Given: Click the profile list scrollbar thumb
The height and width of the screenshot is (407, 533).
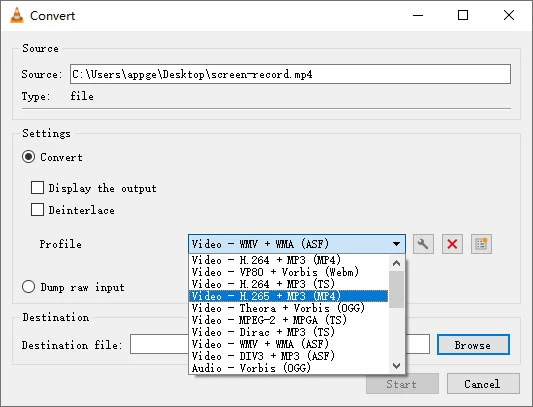Looking at the screenshot, I should (396, 289).
